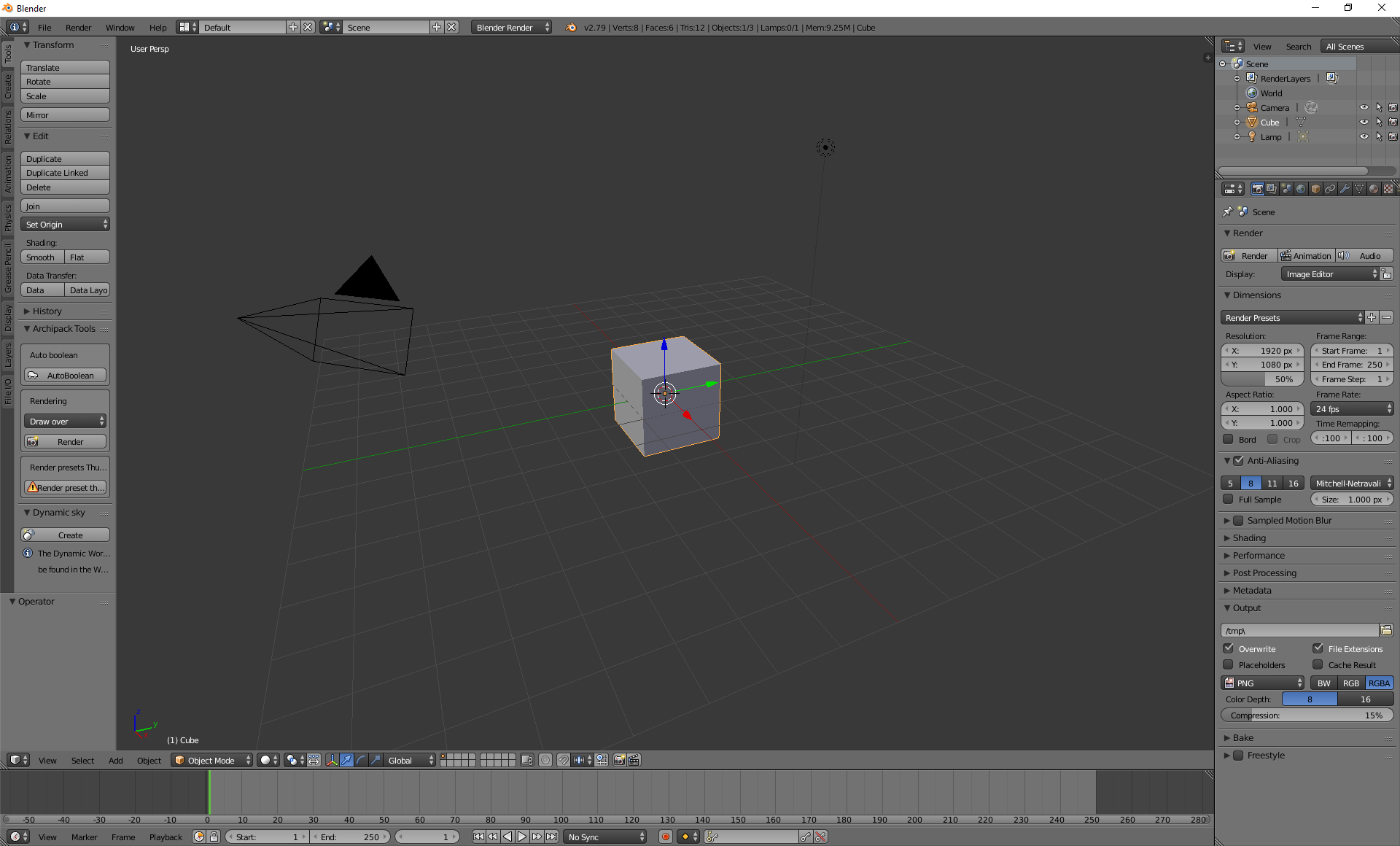Image resolution: width=1400 pixels, height=846 pixels.
Task: Toggle Lamp renderability camera icon
Action: (x=1393, y=136)
